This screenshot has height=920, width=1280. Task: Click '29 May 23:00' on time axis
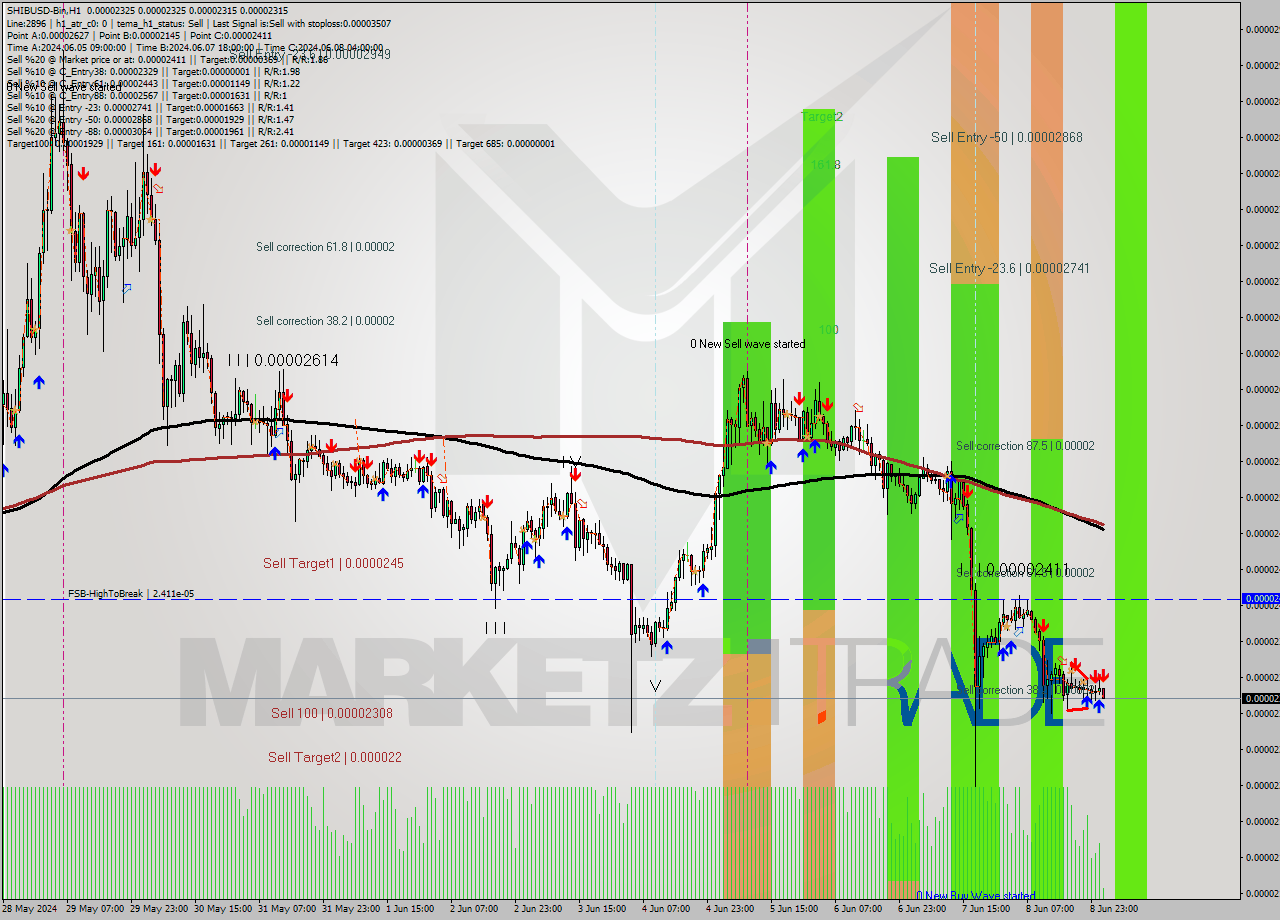158,909
